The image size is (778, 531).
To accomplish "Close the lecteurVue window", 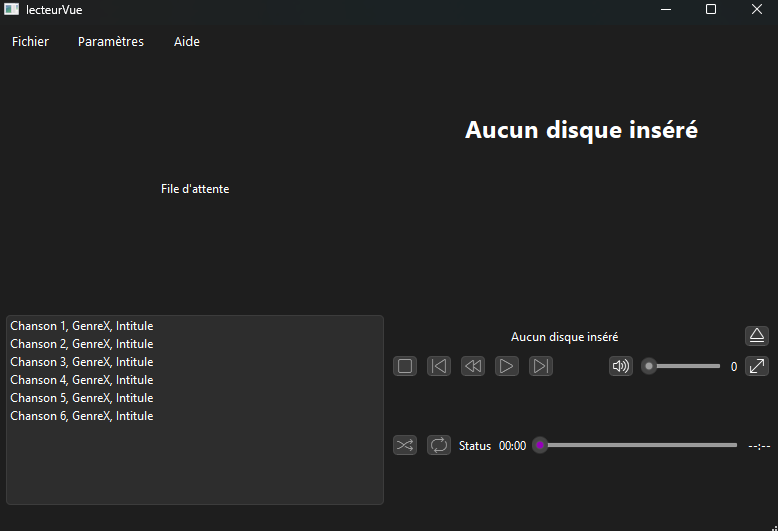I will 756,9.
